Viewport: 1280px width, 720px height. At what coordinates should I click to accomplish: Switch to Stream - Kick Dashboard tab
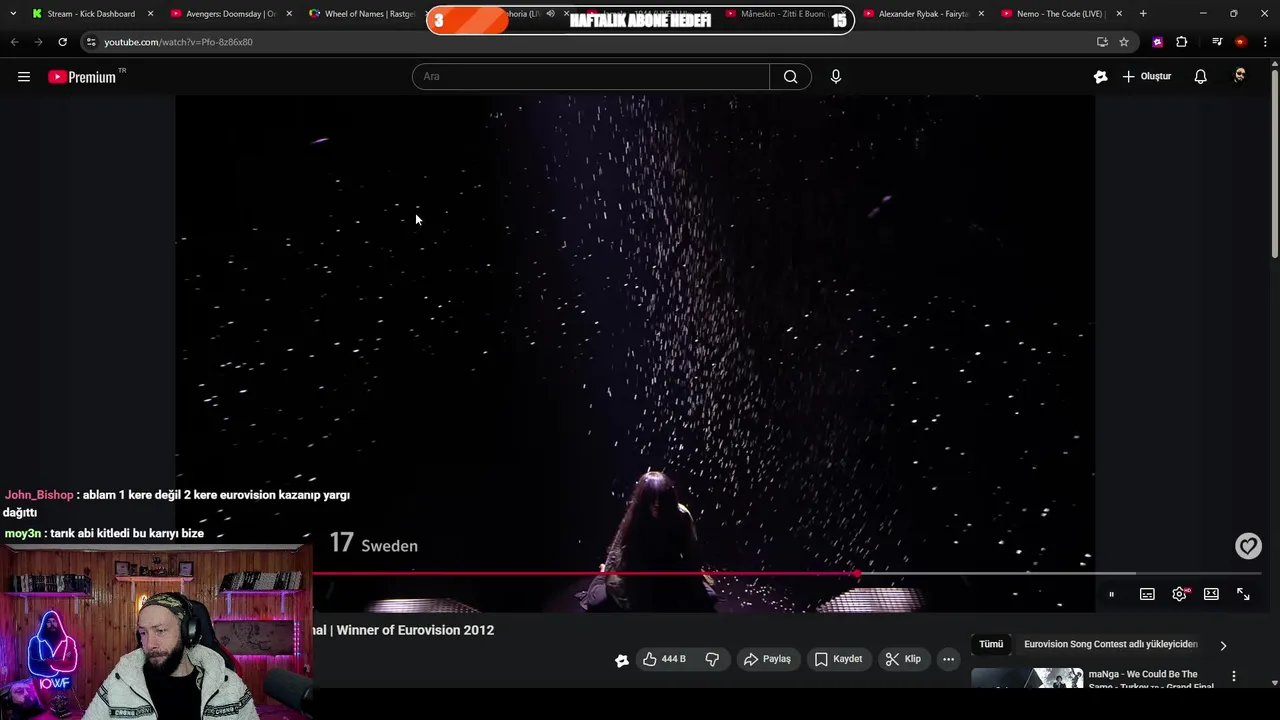pyautogui.click(x=90, y=14)
